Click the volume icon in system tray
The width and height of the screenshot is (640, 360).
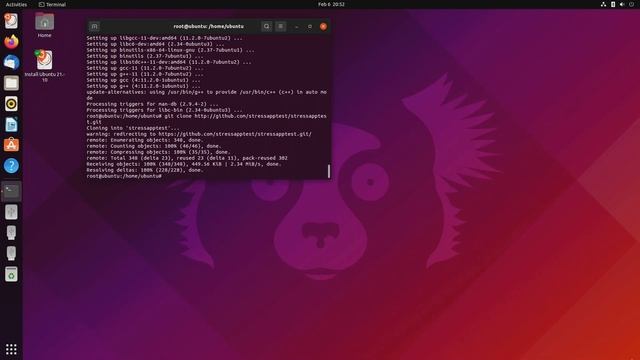pyautogui.click(x=622, y=4)
